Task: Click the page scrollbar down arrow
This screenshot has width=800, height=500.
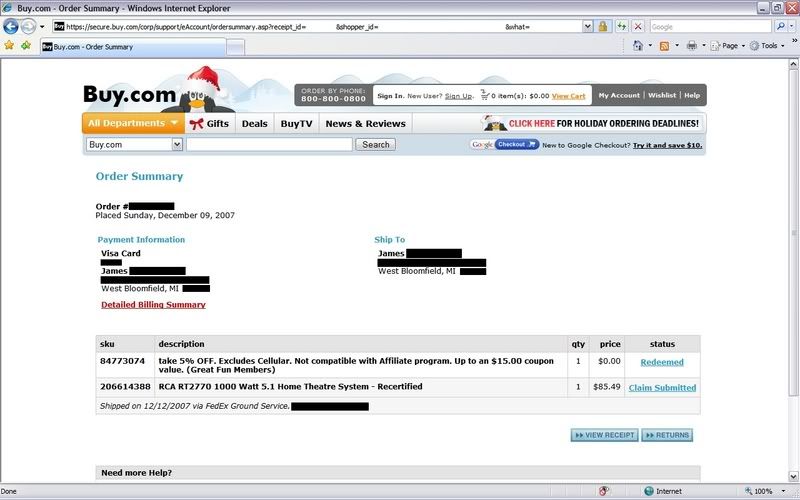Action: pos(793,476)
